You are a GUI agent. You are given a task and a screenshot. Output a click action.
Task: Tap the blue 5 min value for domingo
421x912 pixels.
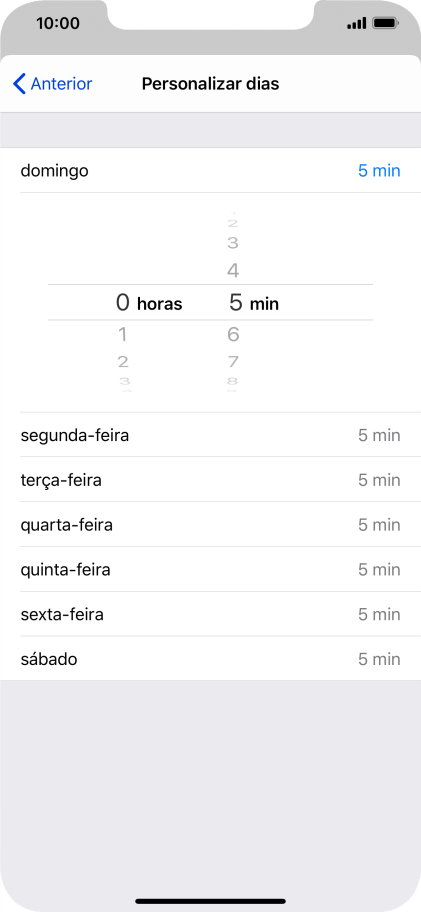pyautogui.click(x=379, y=171)
